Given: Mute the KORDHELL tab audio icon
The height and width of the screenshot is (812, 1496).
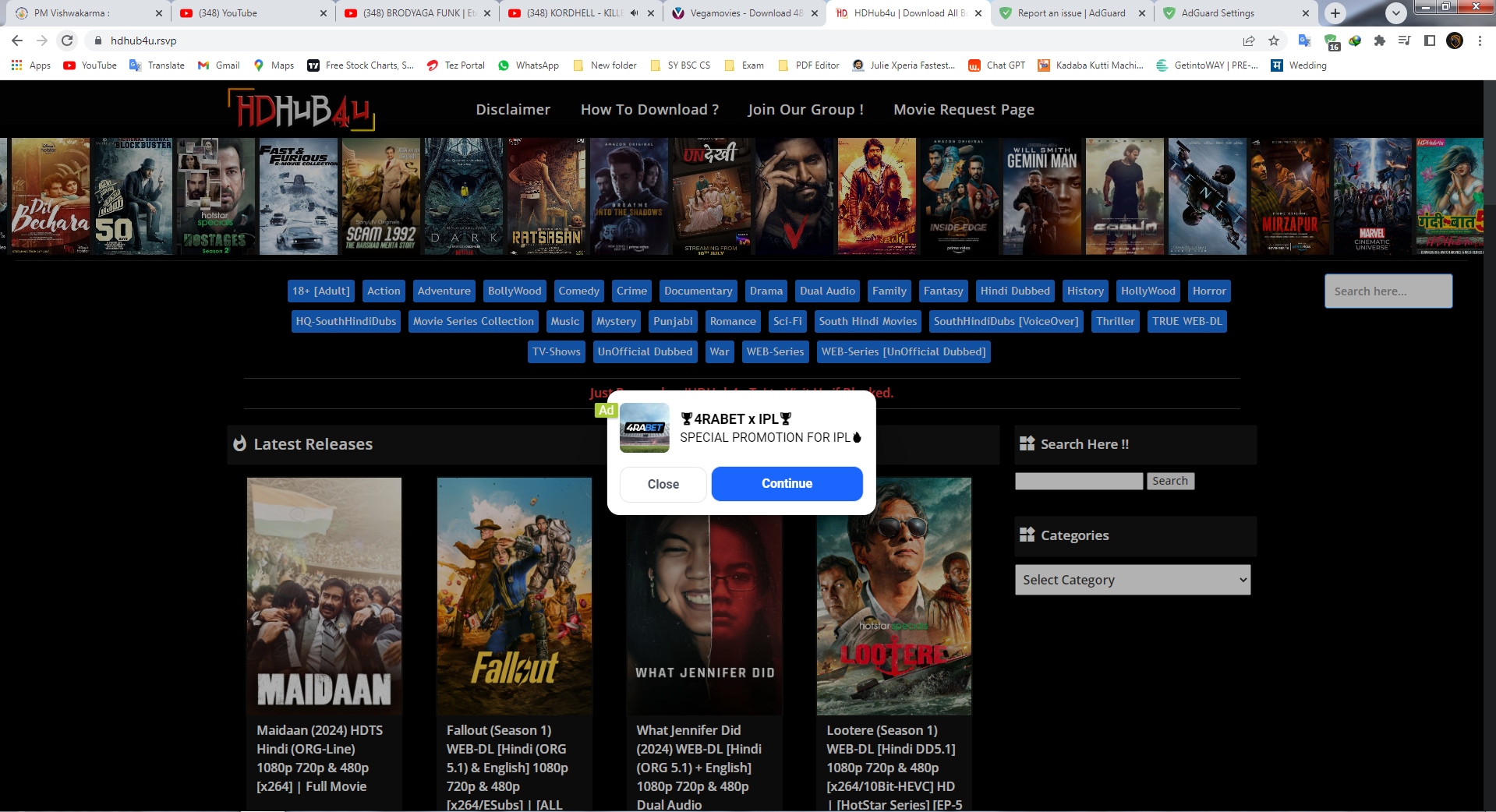Looking at the screenshot, I should click(x=635, y=13).
